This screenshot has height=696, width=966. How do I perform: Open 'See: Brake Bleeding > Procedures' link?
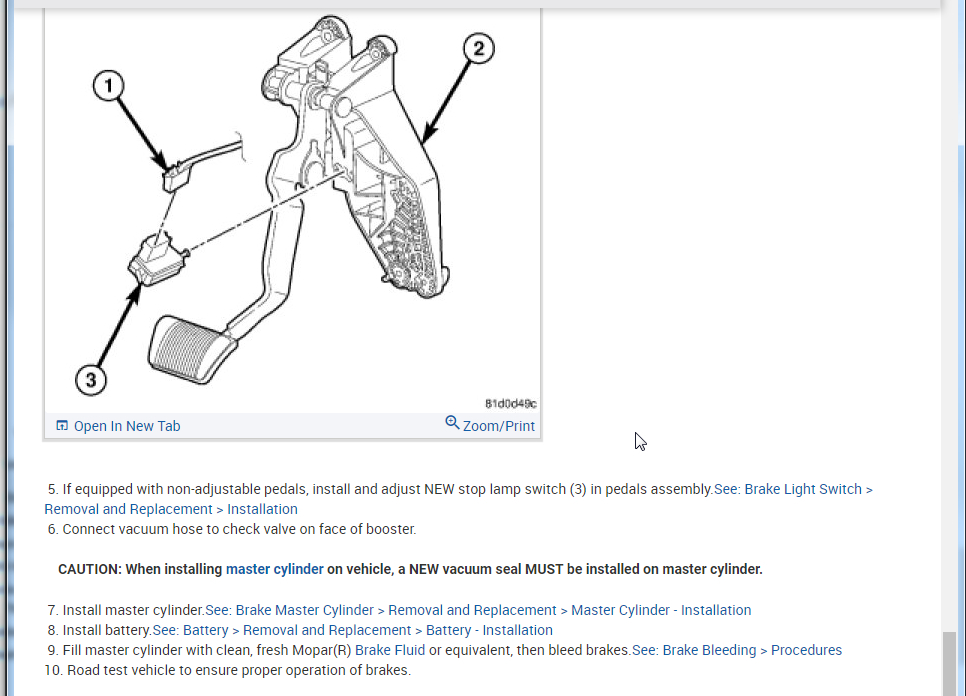(x=737, y=650)
